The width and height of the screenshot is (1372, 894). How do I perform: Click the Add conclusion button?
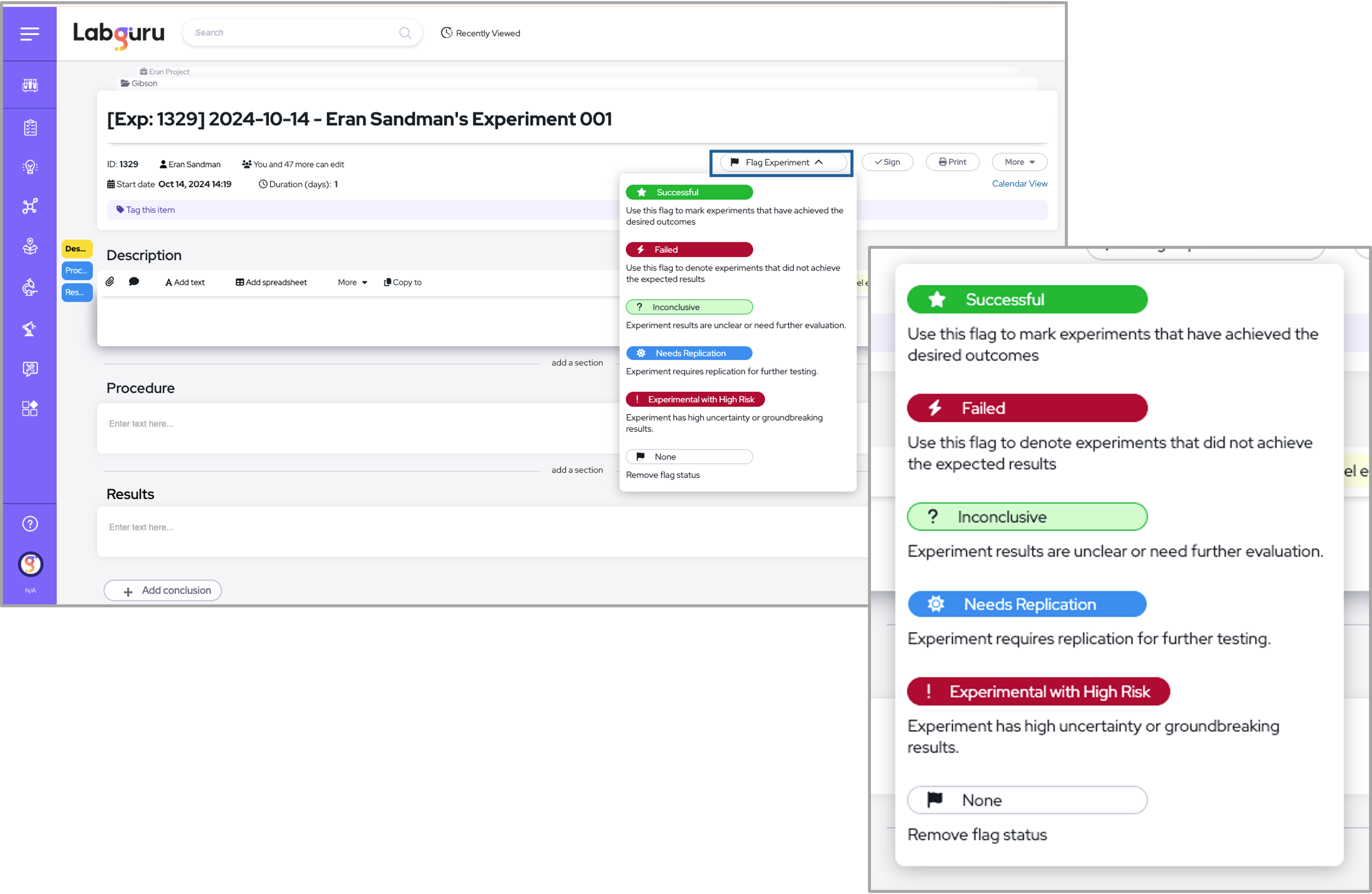coord(163,590)
